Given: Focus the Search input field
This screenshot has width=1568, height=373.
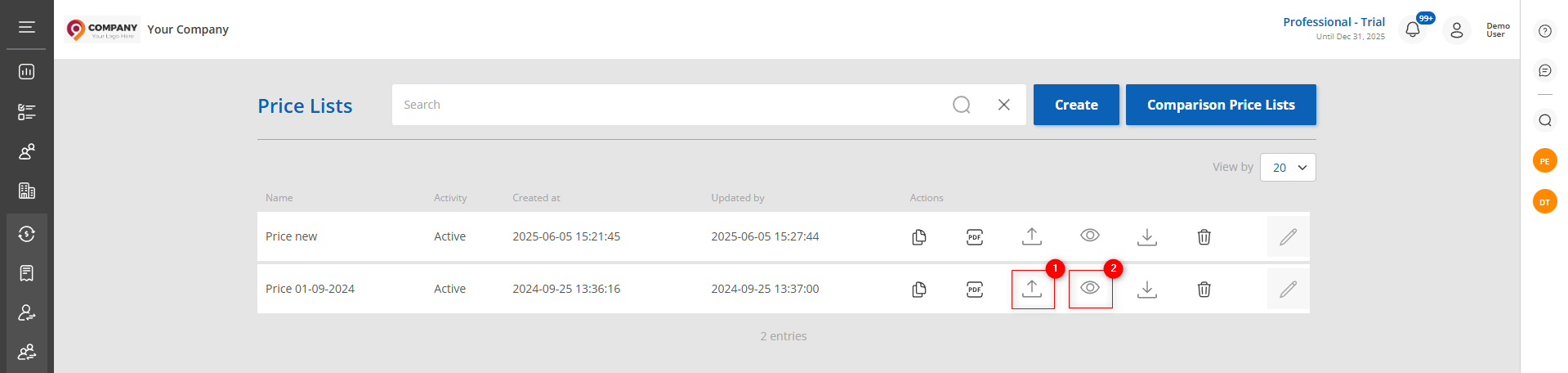Looking at the screenshot, I should 670,105.
